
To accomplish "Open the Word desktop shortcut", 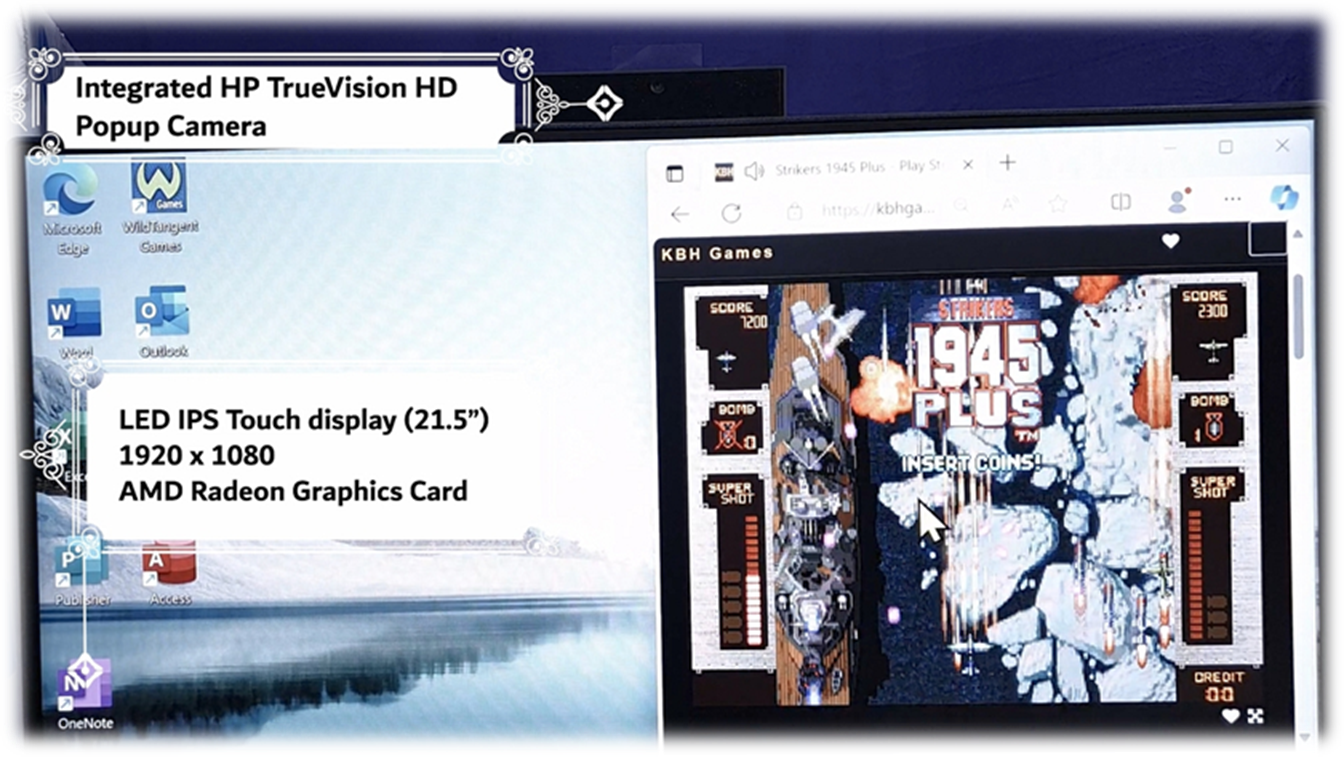I will point(75,316).
